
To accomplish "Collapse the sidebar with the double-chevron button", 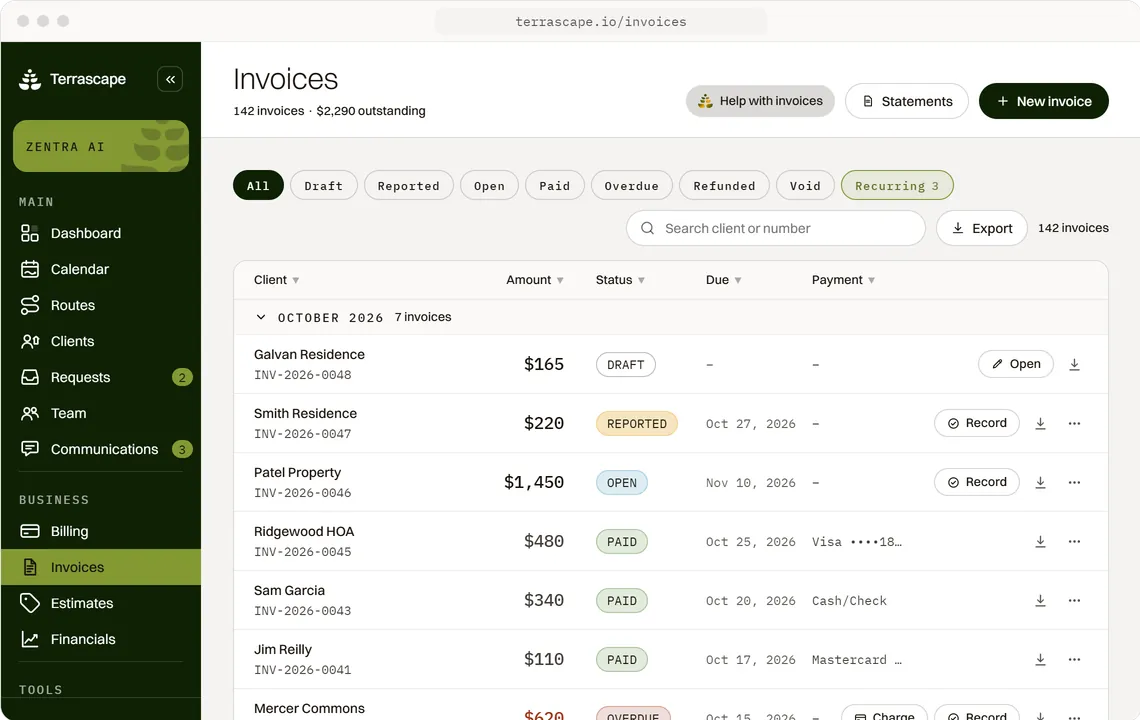I will click(x=169, y=79).
